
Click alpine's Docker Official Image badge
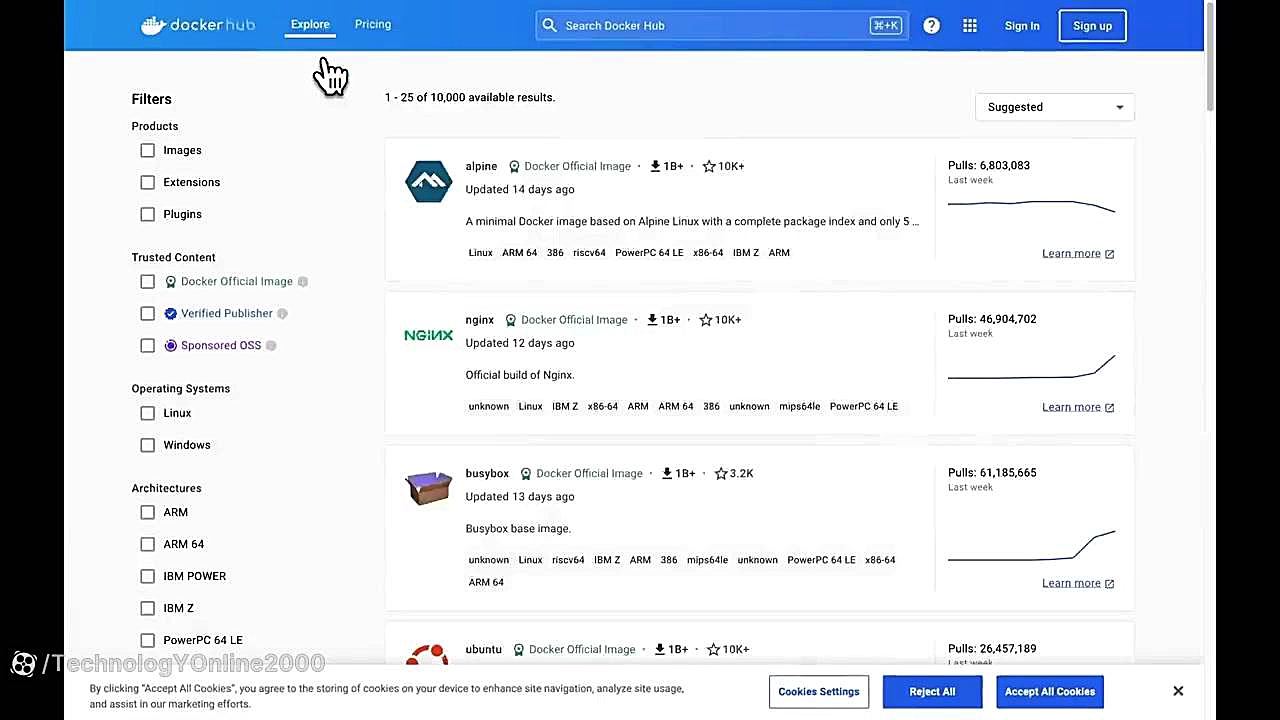(570, 166)
